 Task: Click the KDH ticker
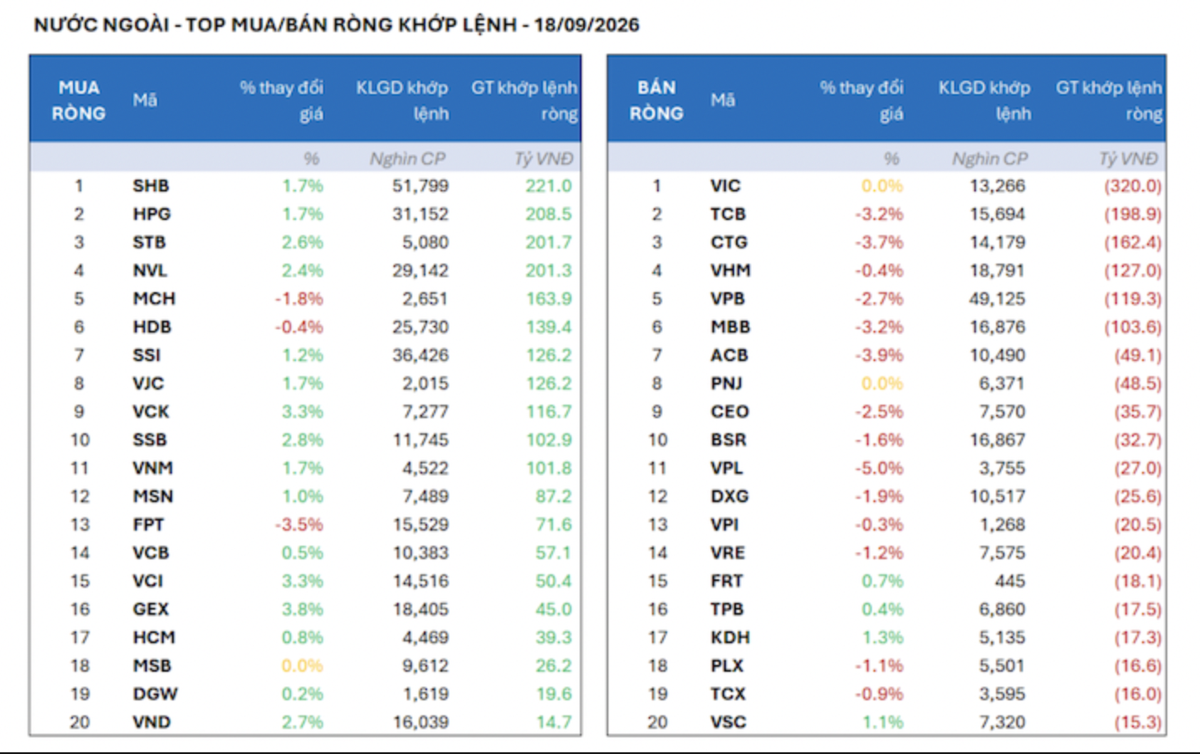(x=730, y=637)
